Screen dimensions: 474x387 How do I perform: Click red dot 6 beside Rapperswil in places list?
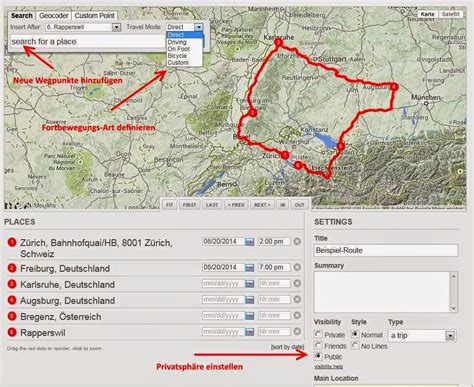pyautogui.click(x=12, y=332)
